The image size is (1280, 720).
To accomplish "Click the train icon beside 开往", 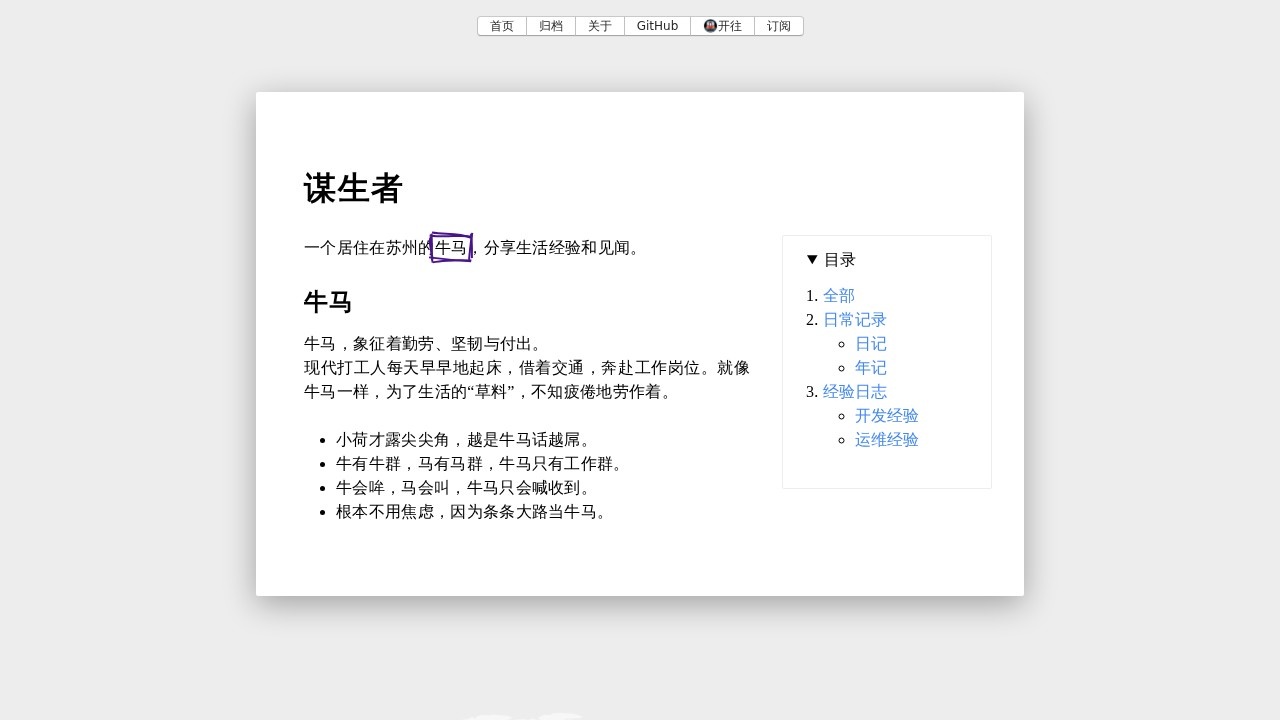I will tap(710, 26).
